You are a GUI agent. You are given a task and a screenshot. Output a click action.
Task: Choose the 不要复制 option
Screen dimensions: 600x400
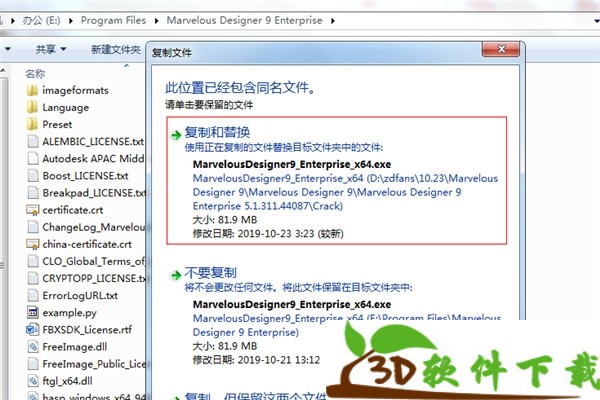(336, 315)
